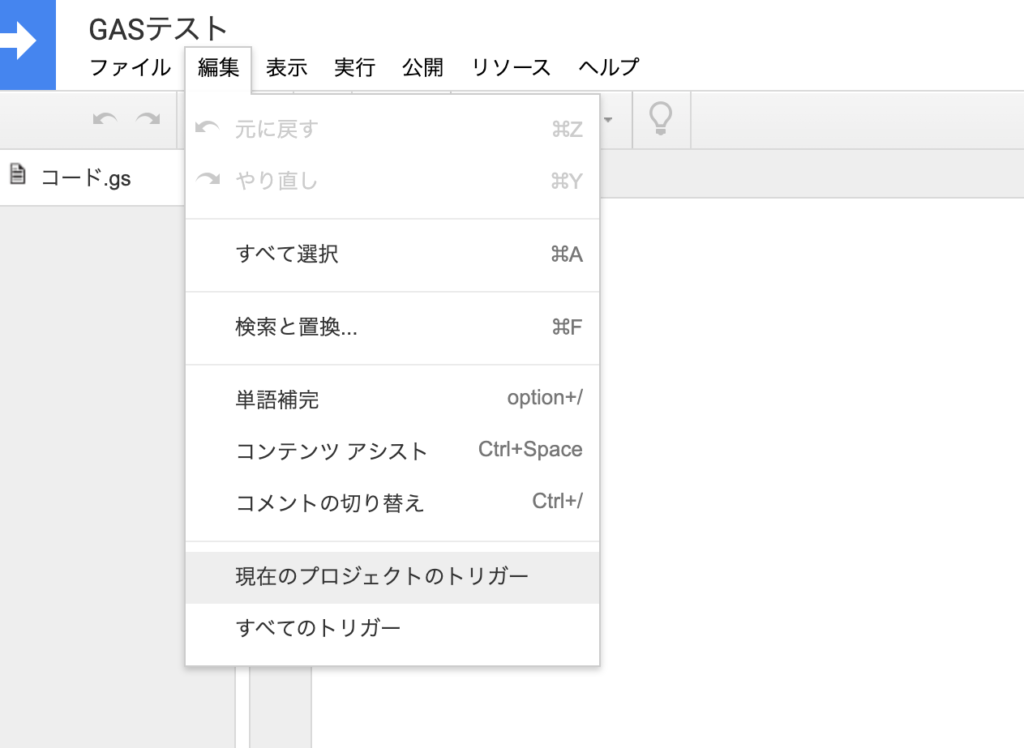The width and height of the screenshot is (1024, 748).
Task: Choose 元に戻す from the edit menu
Action: pyautogui.click(x=392, y=129)
